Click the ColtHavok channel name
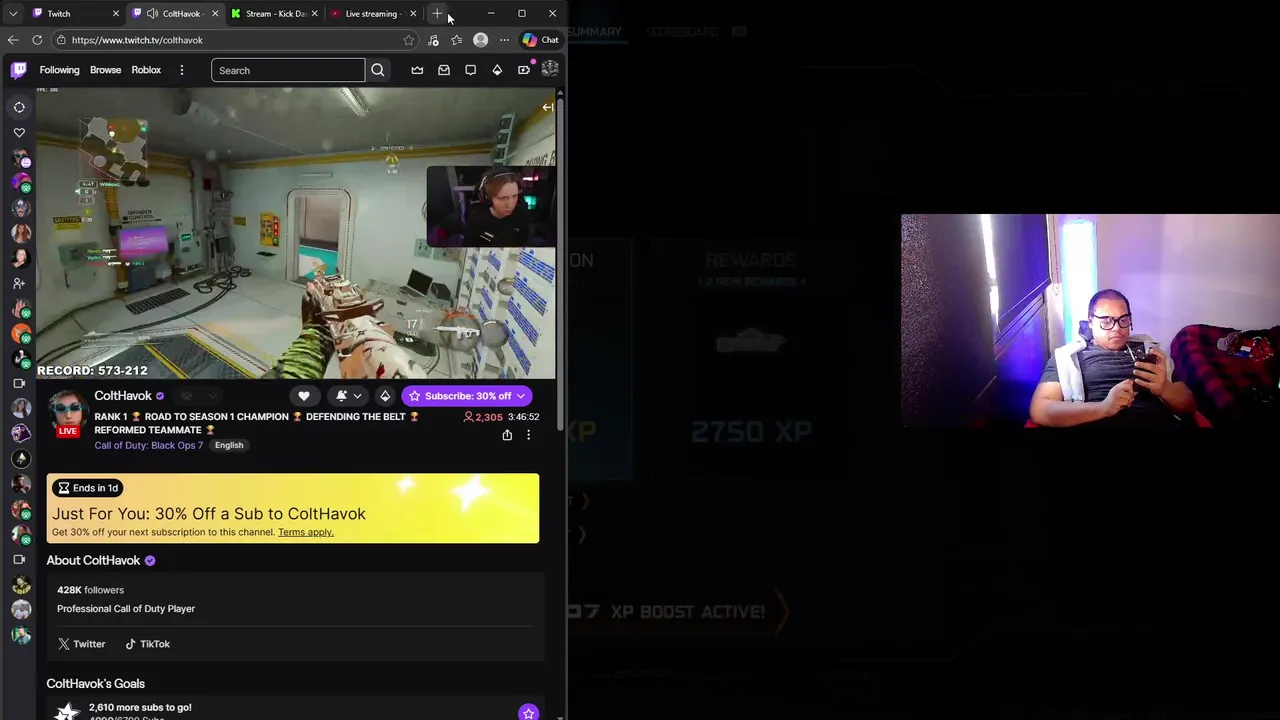1280x720 pixels. point(123,396)
